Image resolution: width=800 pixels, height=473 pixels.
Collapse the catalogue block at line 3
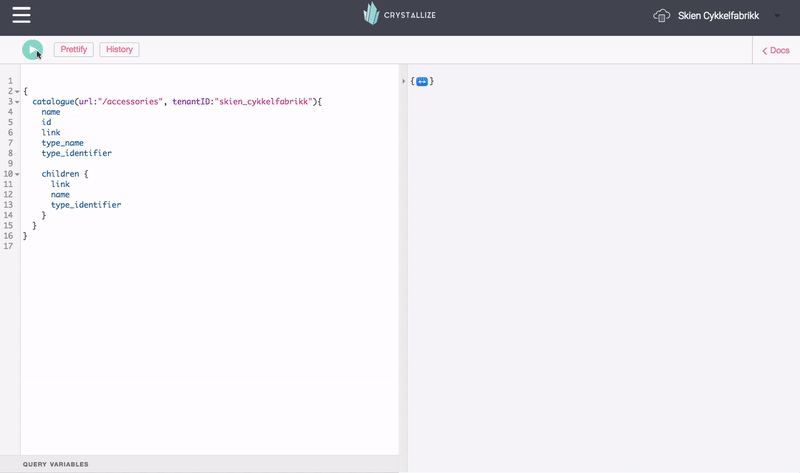point(17,102)
